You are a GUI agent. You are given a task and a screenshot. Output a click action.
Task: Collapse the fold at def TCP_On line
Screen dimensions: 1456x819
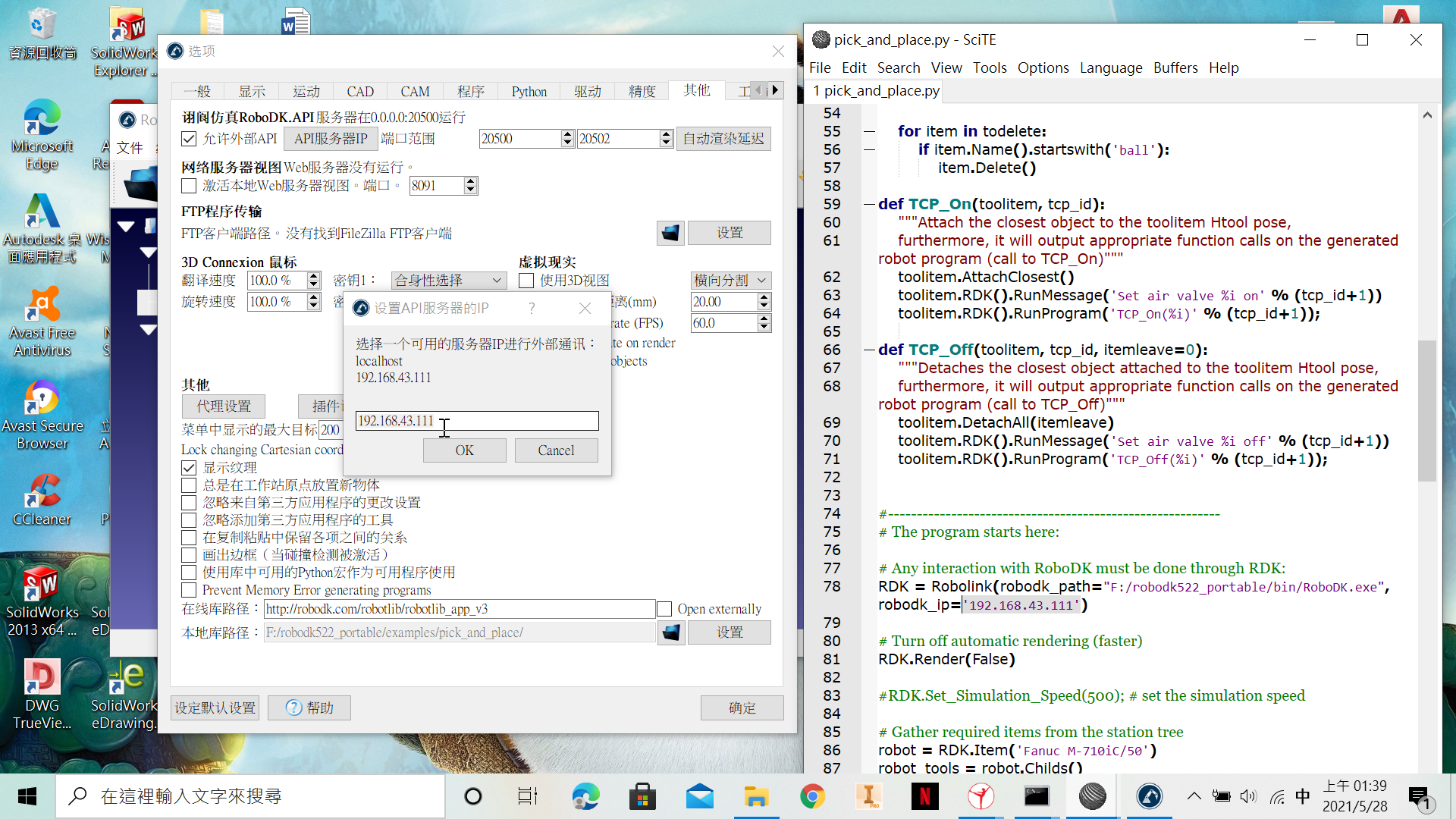[869, 204]
